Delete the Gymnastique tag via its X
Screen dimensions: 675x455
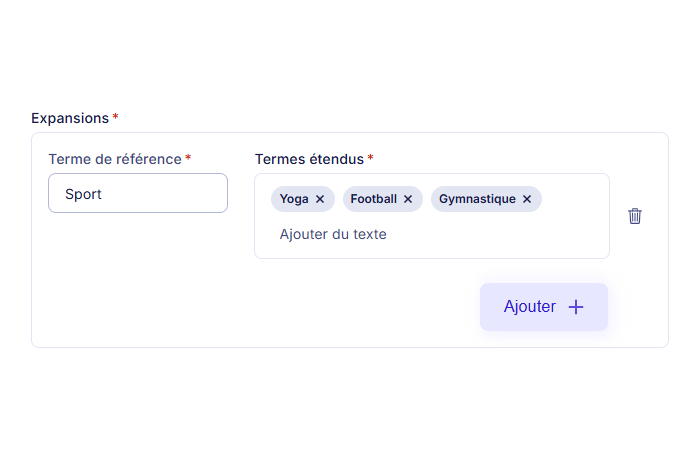pyautogui.click(x=527, y=199)
